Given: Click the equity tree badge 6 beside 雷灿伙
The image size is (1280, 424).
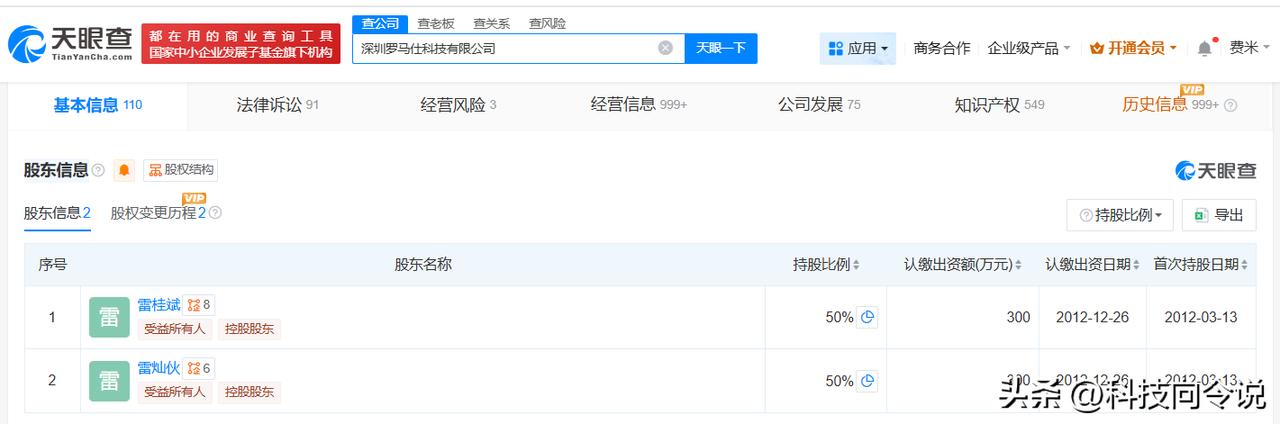Looking at the screenshot, I should pos(199,368).
